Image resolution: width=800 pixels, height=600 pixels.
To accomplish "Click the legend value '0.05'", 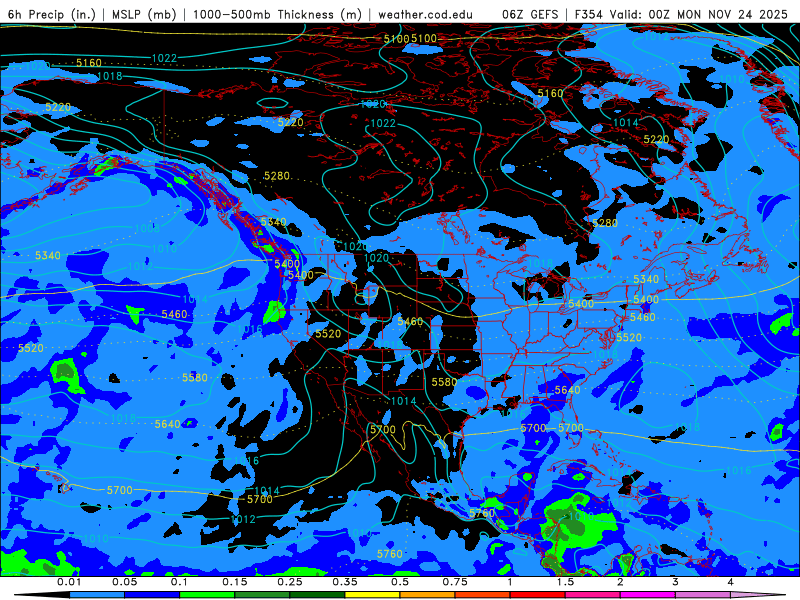I will pos(124,582).
